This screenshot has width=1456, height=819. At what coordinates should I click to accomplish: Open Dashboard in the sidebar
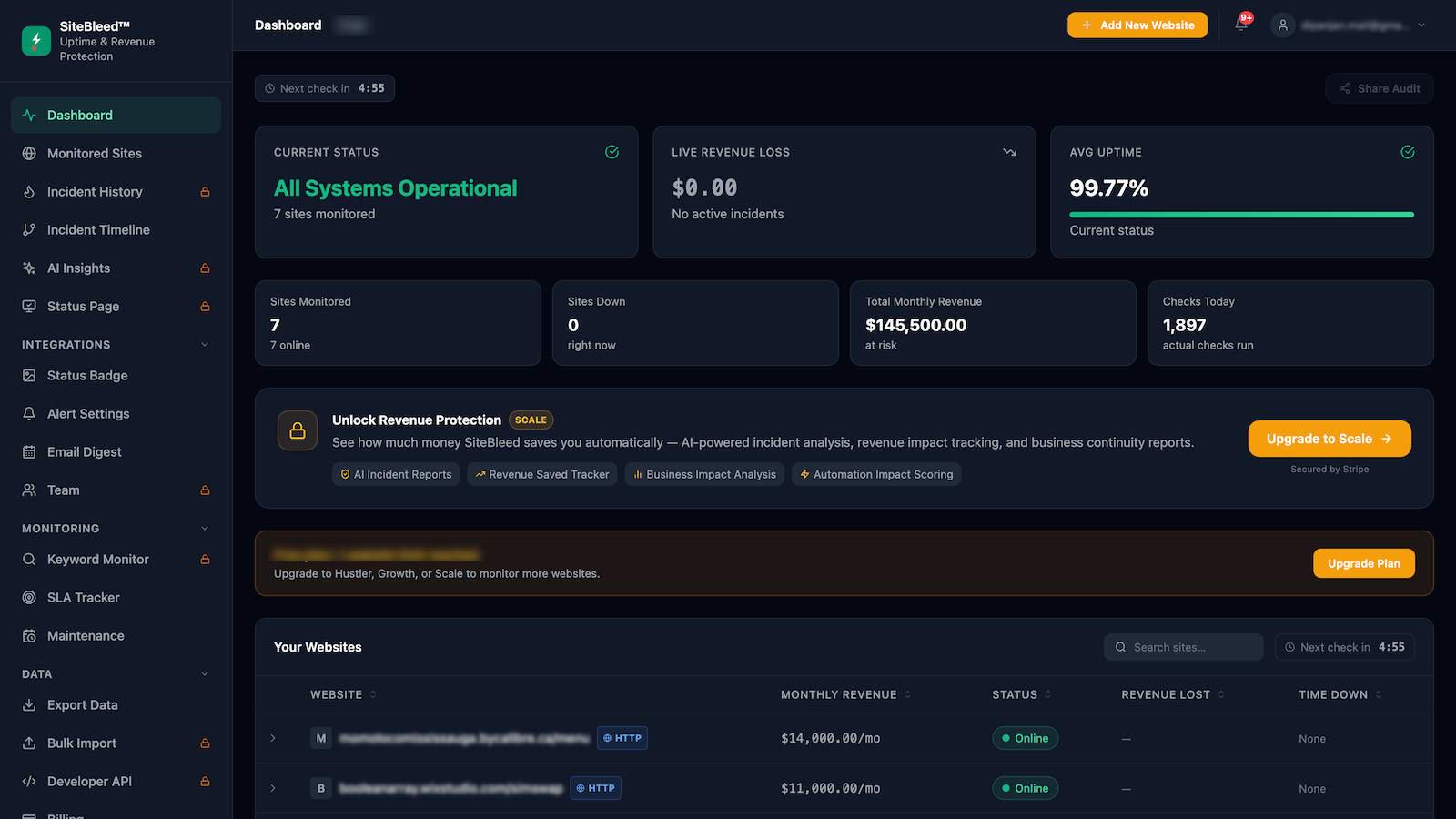click(x=116, y=116)
